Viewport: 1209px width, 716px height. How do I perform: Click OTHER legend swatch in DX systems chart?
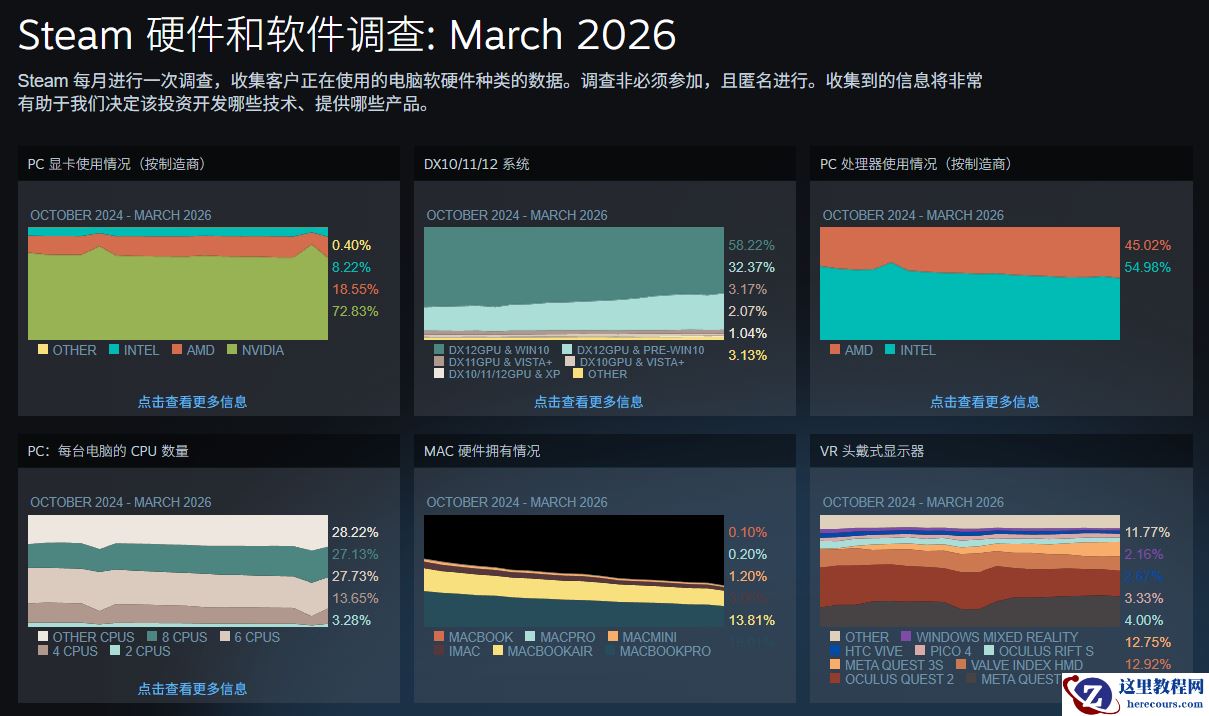[x=578, y=374]
